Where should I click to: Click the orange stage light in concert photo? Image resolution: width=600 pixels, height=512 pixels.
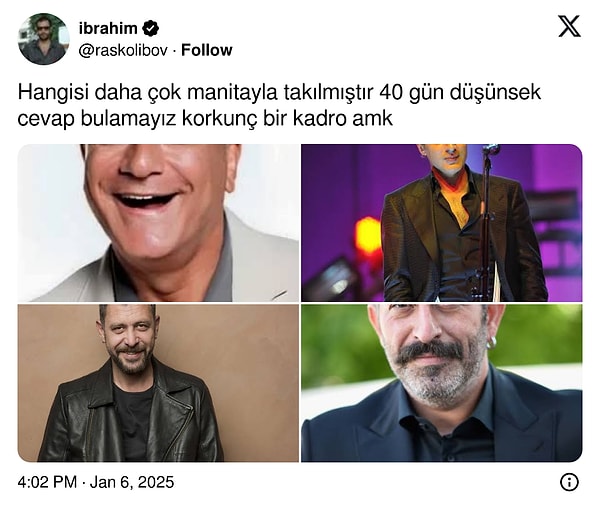click(x=368, y=236)
